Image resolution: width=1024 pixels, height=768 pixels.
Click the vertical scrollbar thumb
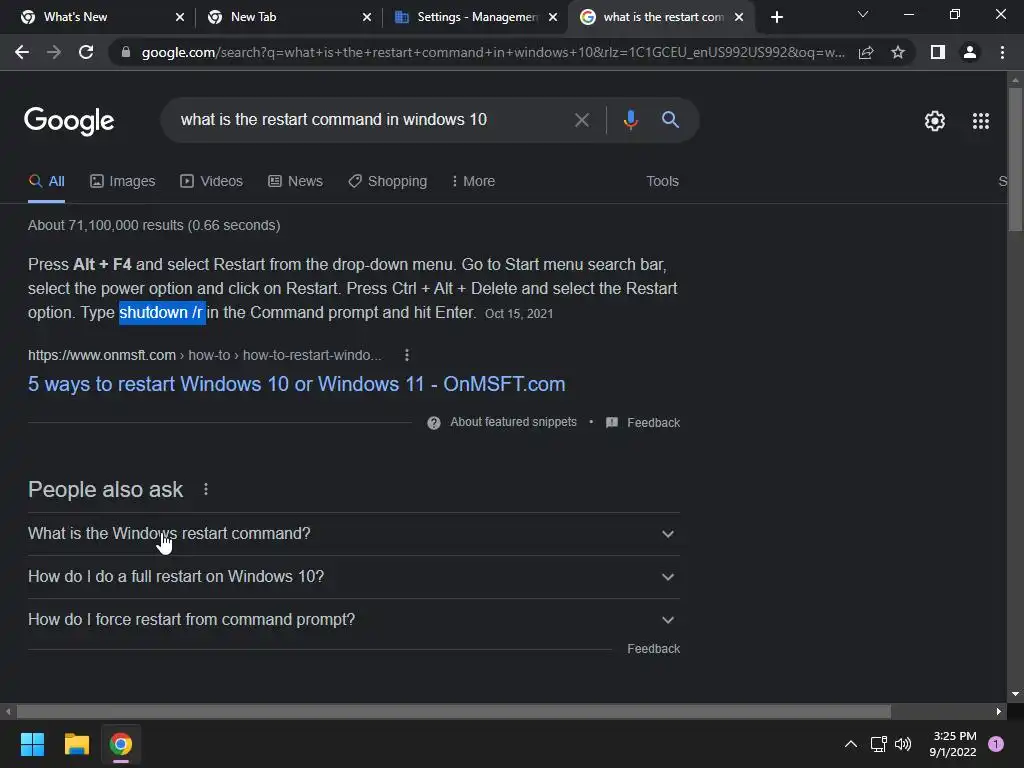pyautogui.click(x=1015, y=159)
